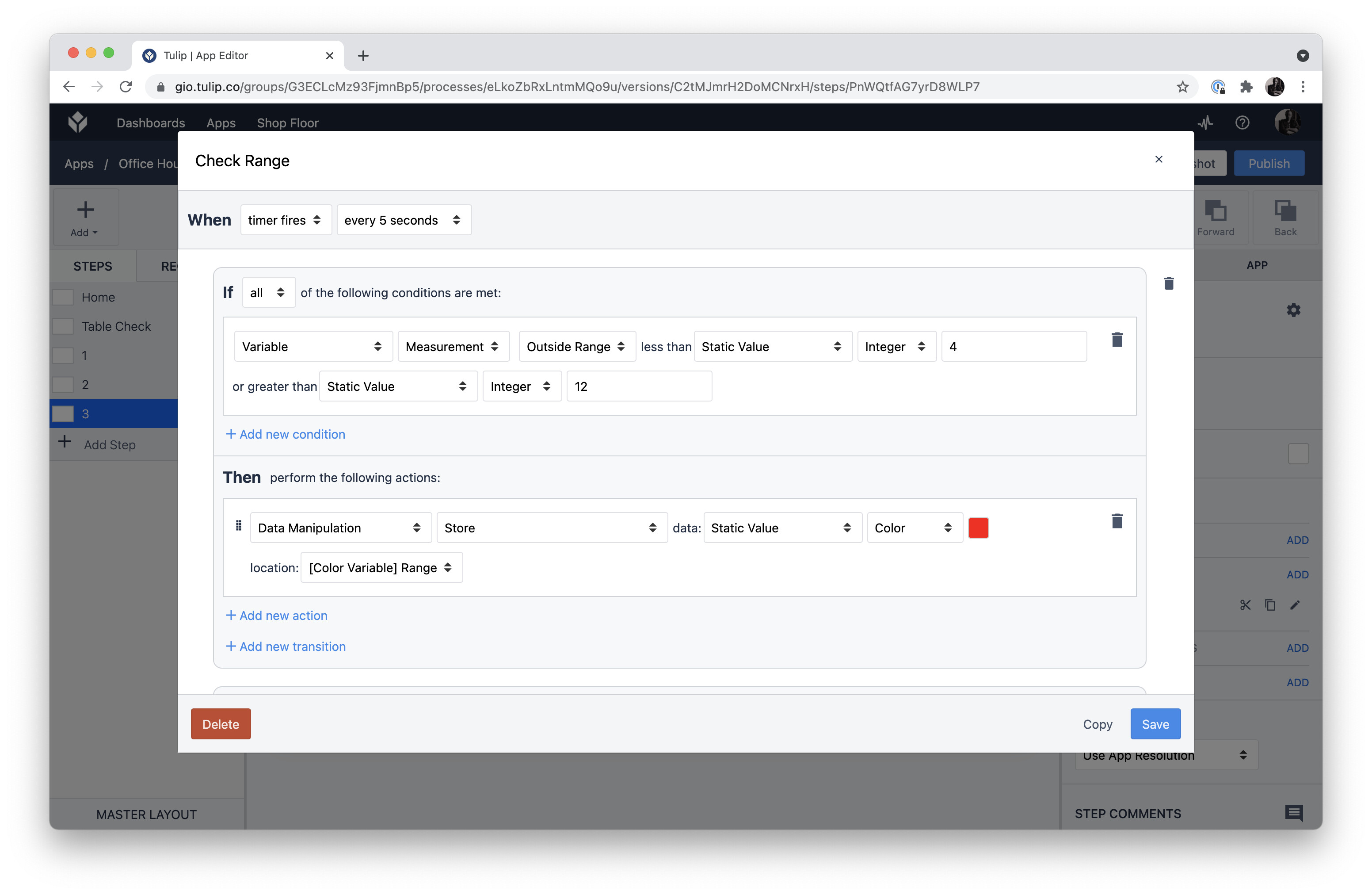Click the Tulip logo icon
The width and height of the screenshot is (1372, 895).
click(78, 122)
